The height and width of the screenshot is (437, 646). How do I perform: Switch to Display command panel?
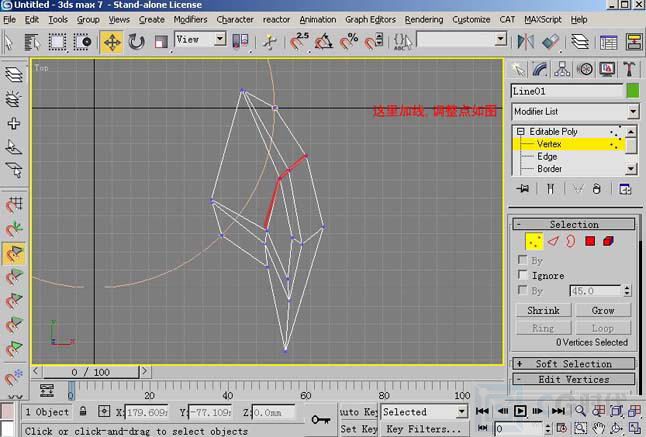[x=607, y=69]
